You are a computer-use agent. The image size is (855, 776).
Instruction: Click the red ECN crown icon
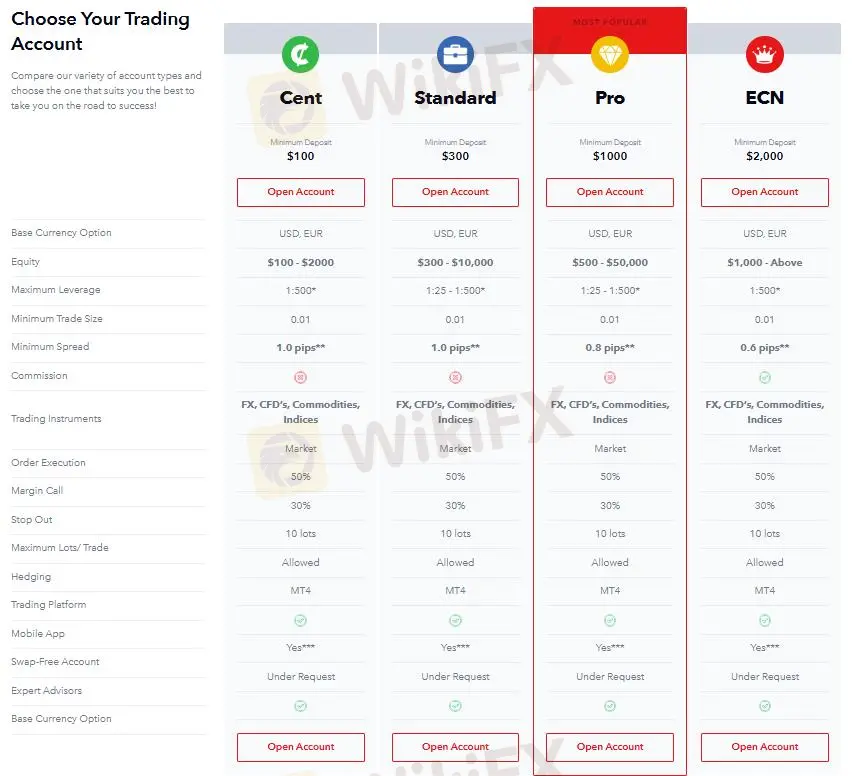click(x=765, y=55)
